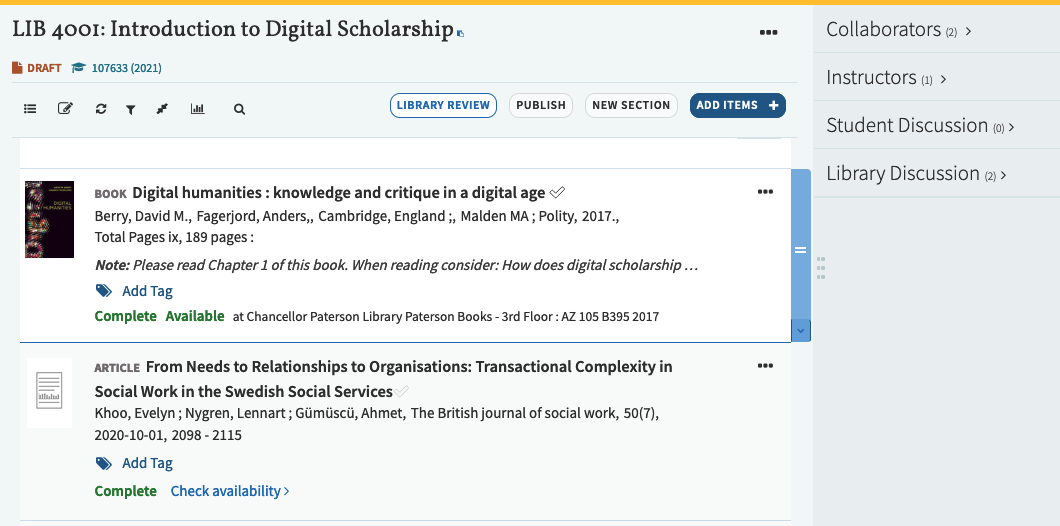Expand the Collaborators panel
The image size is (1060, 526).
898,30
